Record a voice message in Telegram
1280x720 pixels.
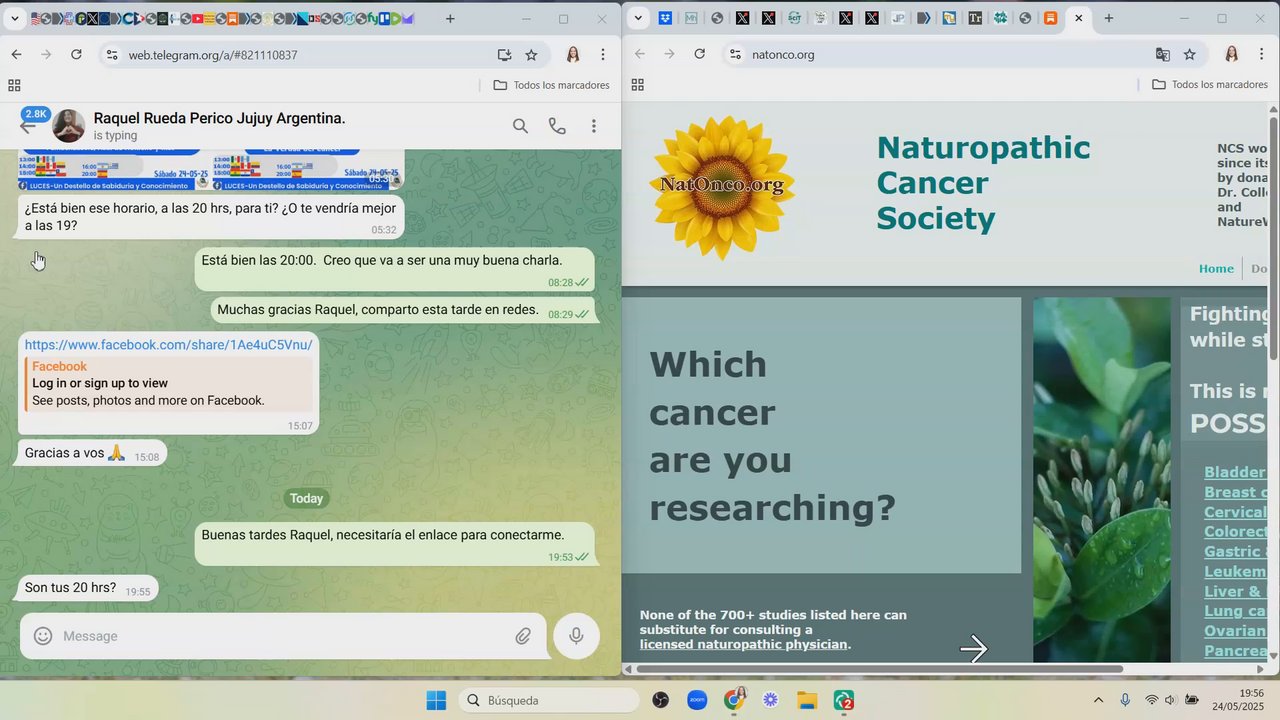[x=576, y=636]
